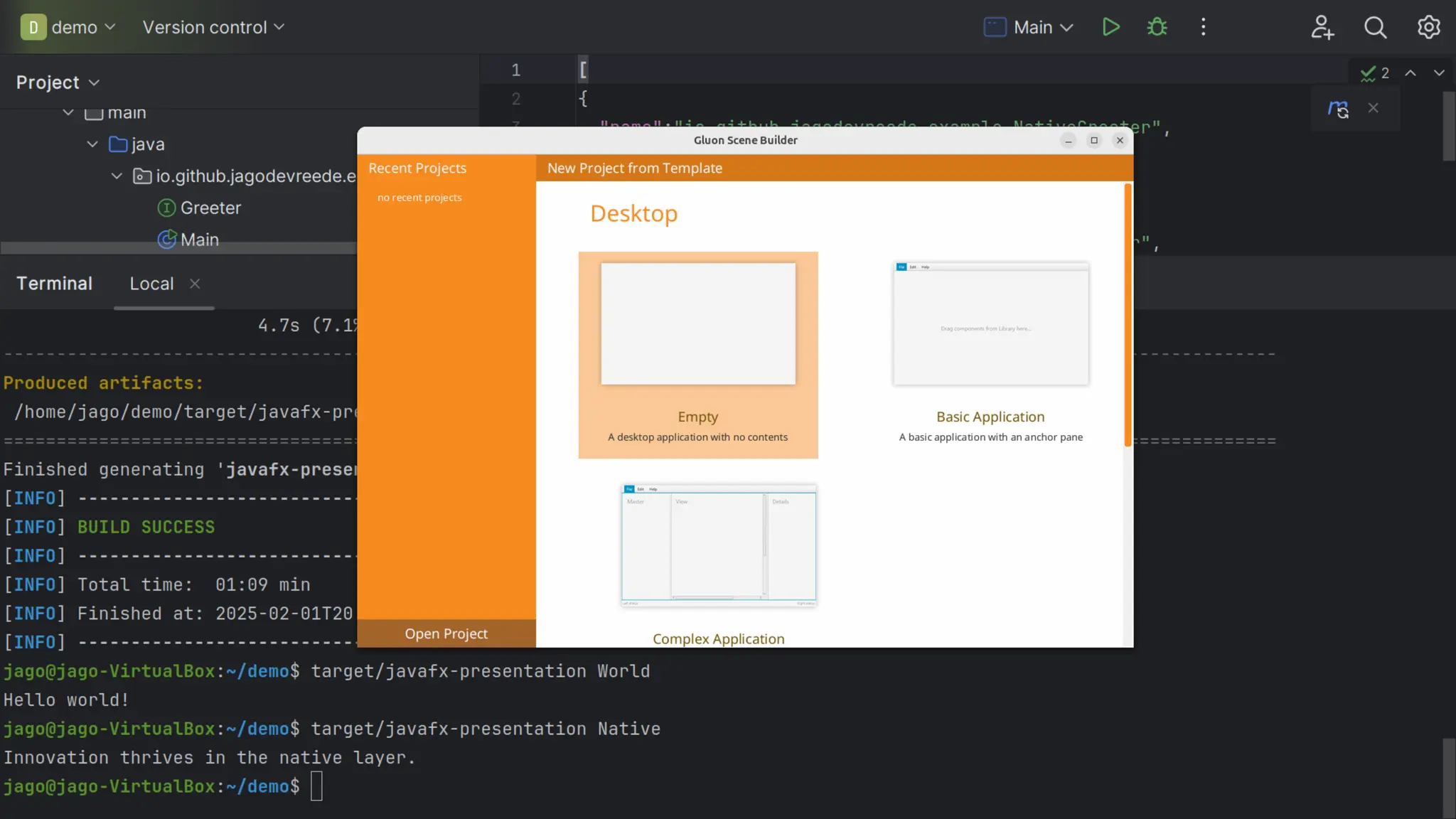1456x819 pixels.
Task: Close the Local terminal tab
Action: click(x=195, y=284)
